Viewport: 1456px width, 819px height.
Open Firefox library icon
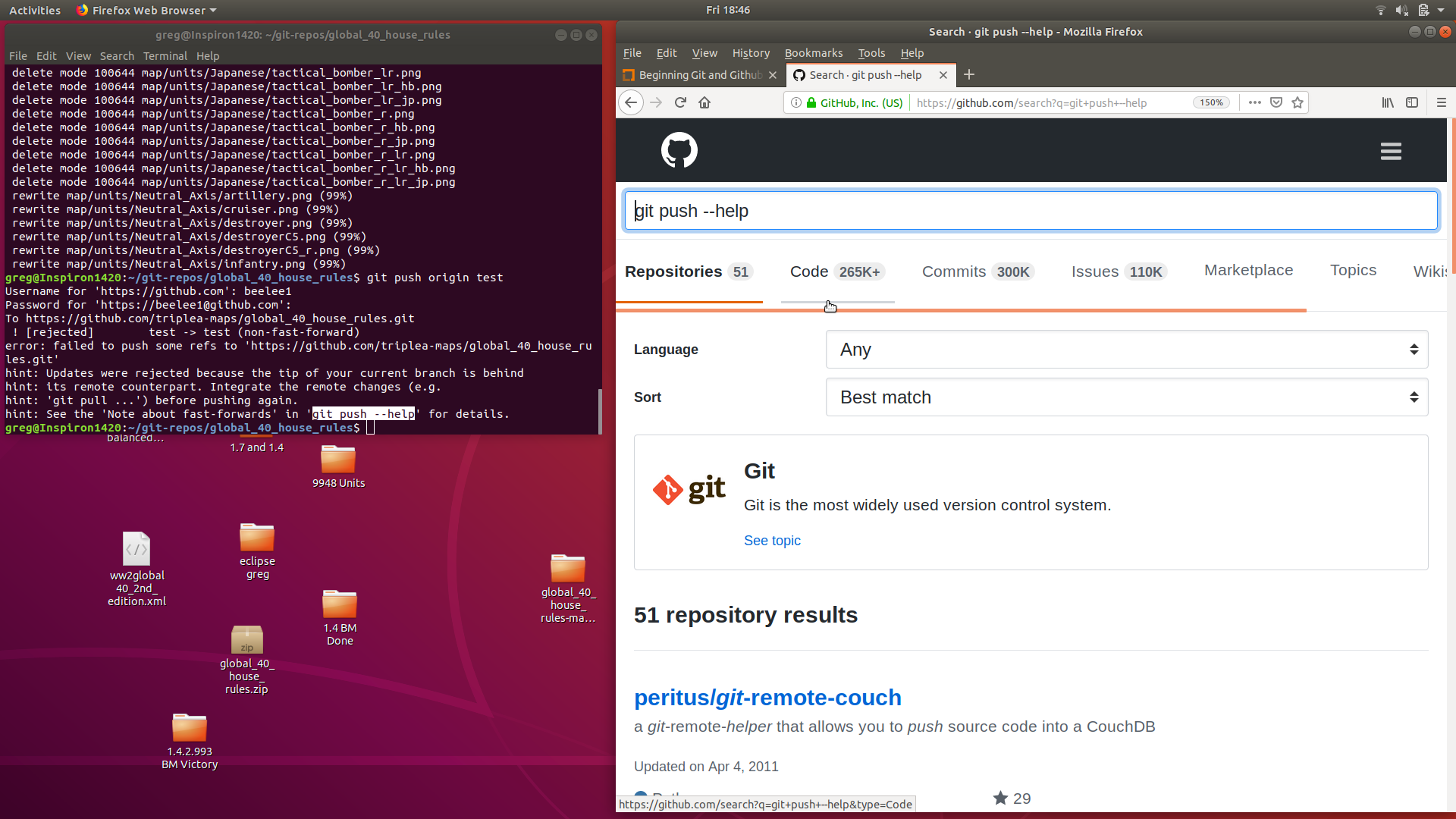[x=1388, y=102]
